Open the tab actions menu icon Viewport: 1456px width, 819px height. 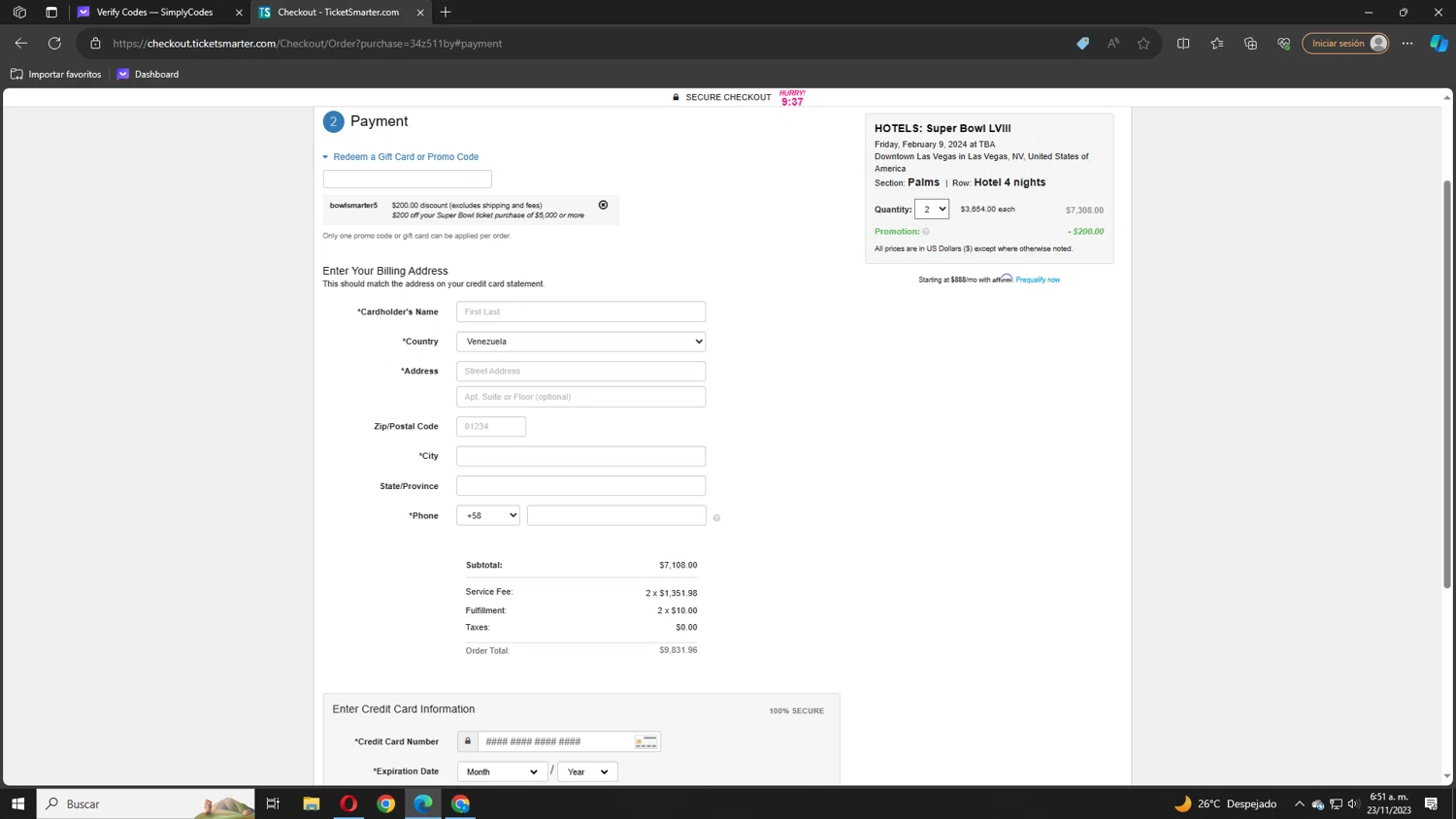tap(51, 13)
